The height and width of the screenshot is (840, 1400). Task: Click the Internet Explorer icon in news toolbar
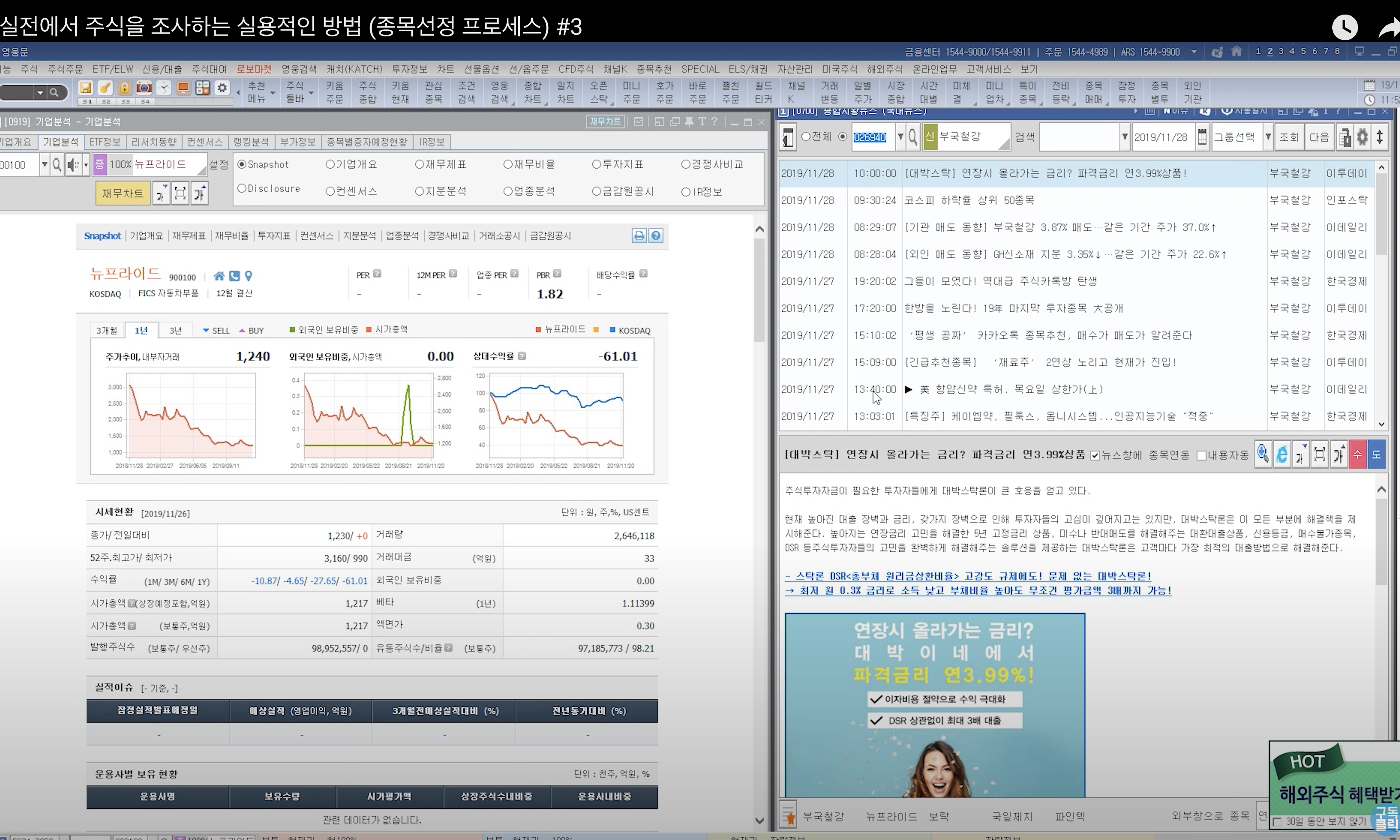(1282, 455)
